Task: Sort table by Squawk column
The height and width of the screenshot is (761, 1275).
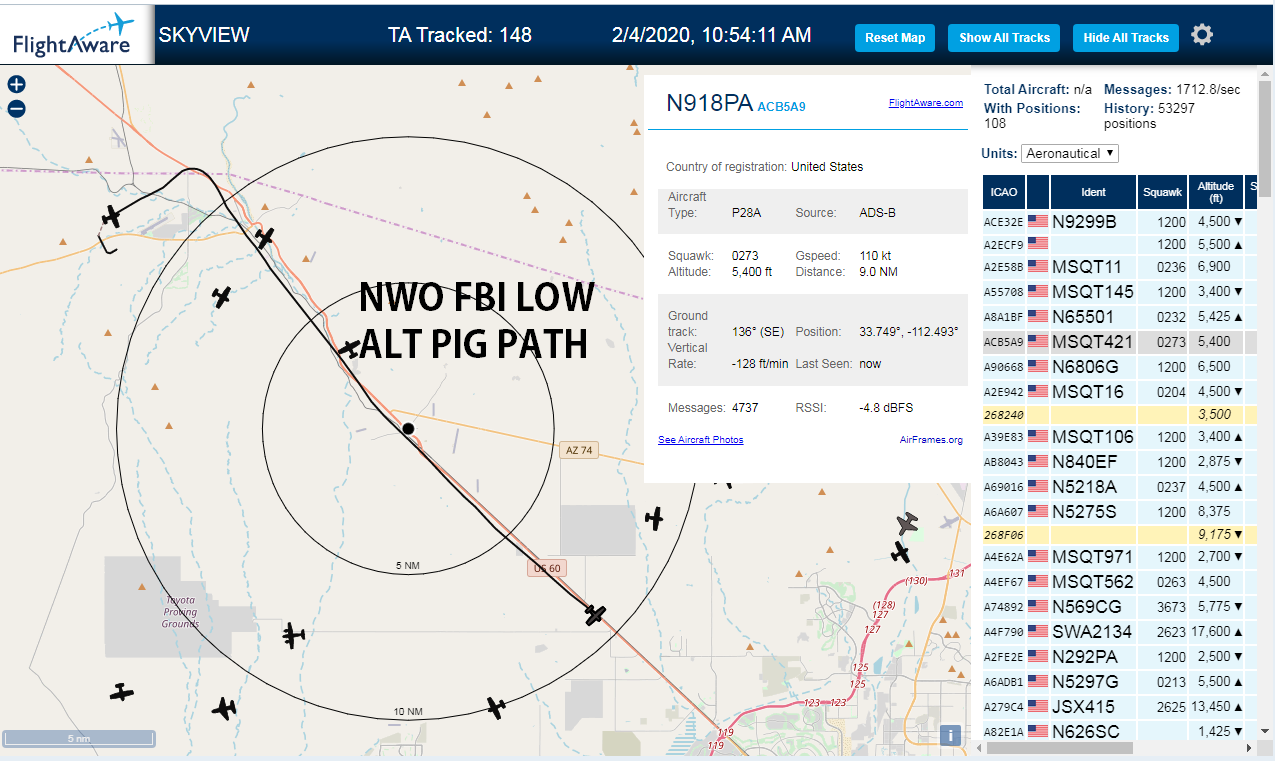Action: click(1162, 191)
